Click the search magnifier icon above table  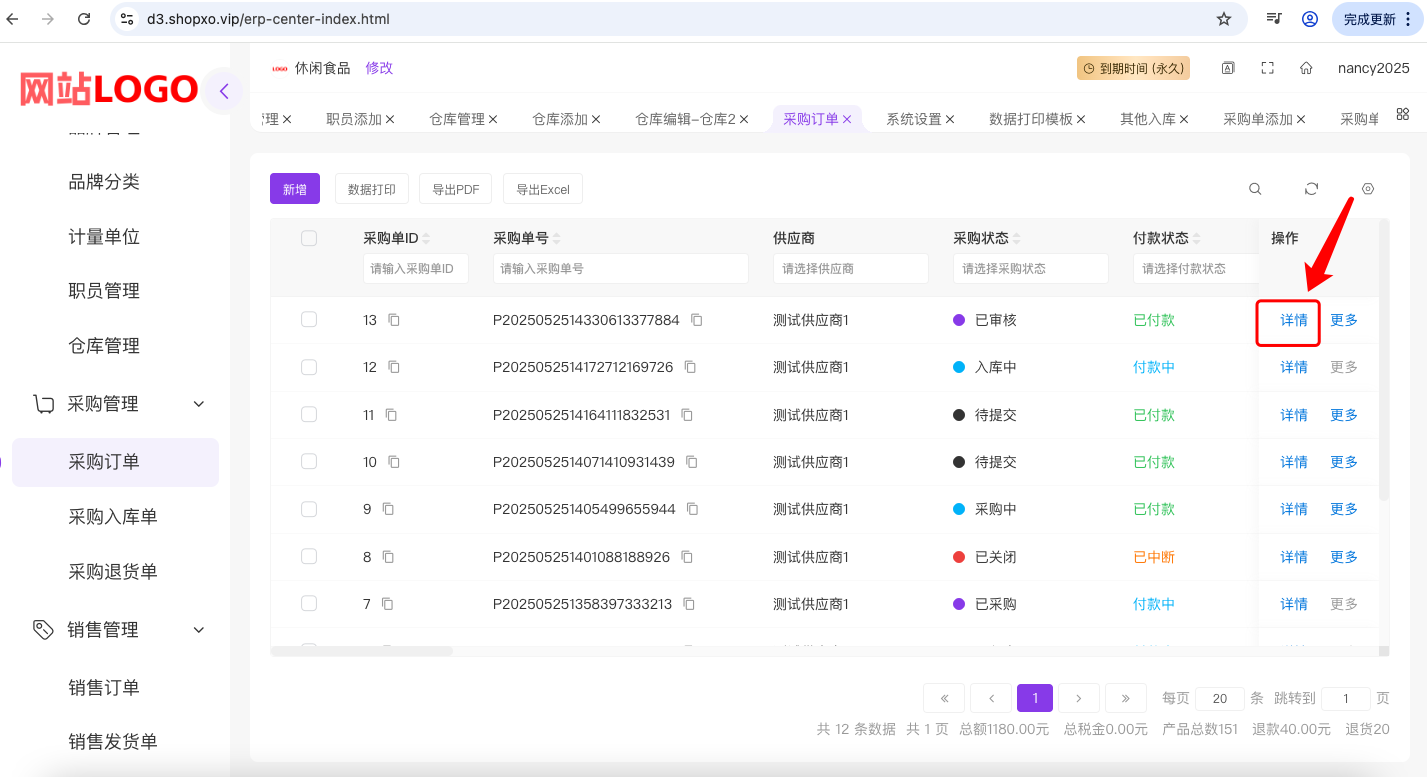(x=1255, y=189)
